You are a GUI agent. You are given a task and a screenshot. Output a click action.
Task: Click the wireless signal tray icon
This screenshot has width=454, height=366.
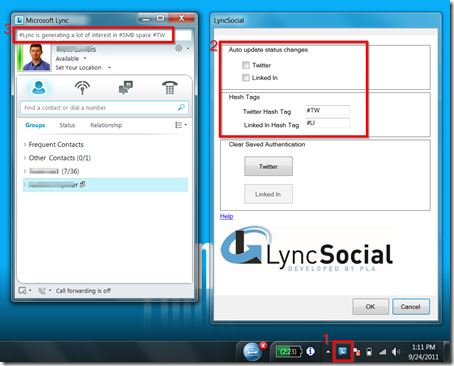click(x=382, y=352)
